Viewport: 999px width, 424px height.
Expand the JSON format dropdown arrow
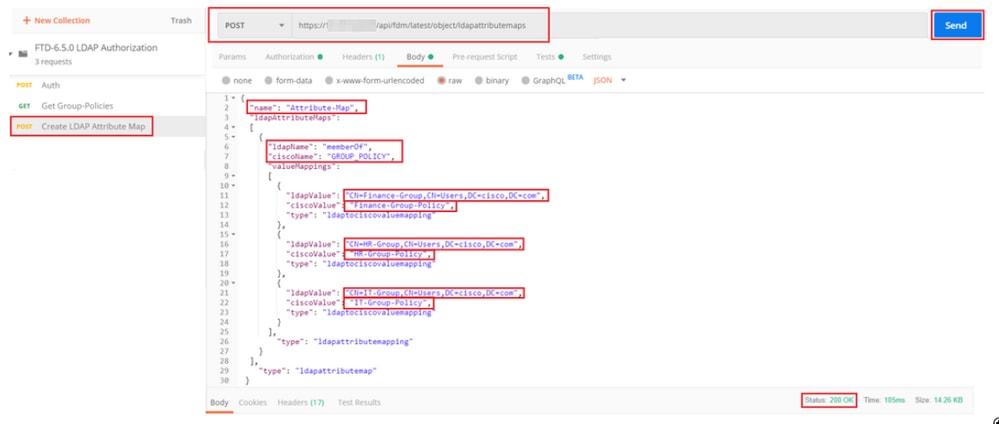click(x=624, y=80)
